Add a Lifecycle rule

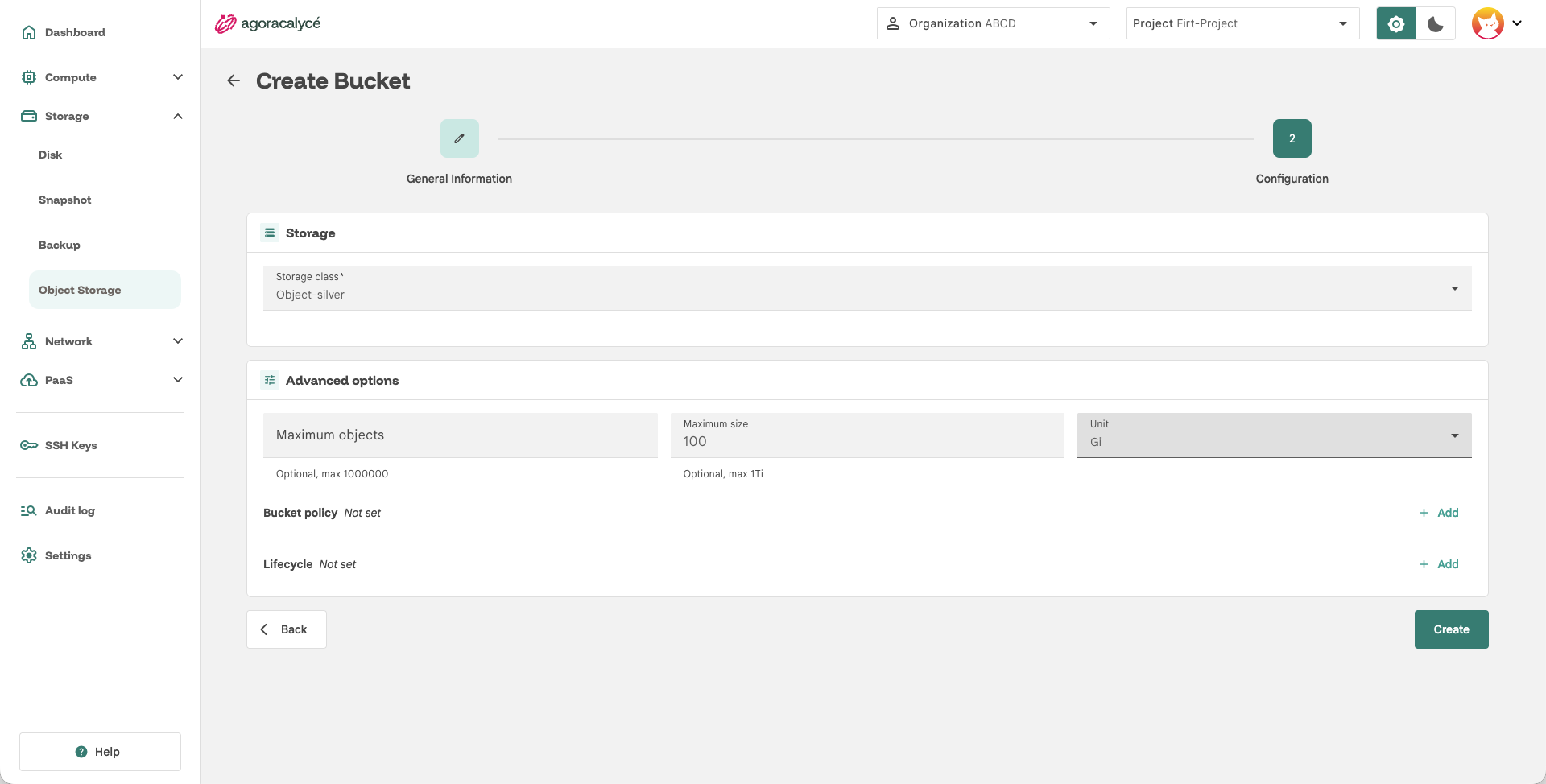(x=1439, y=564)
